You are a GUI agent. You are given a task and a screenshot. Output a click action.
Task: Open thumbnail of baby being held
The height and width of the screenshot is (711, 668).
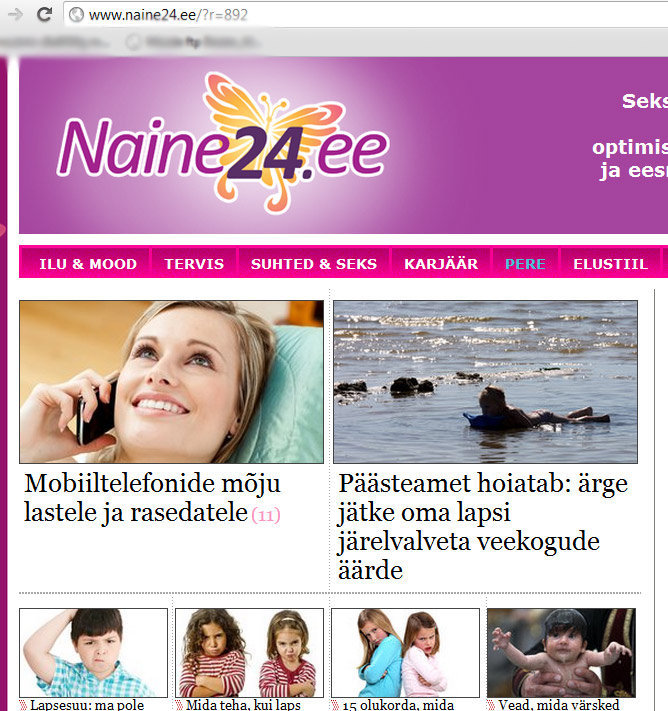click(x=561, y=653)
